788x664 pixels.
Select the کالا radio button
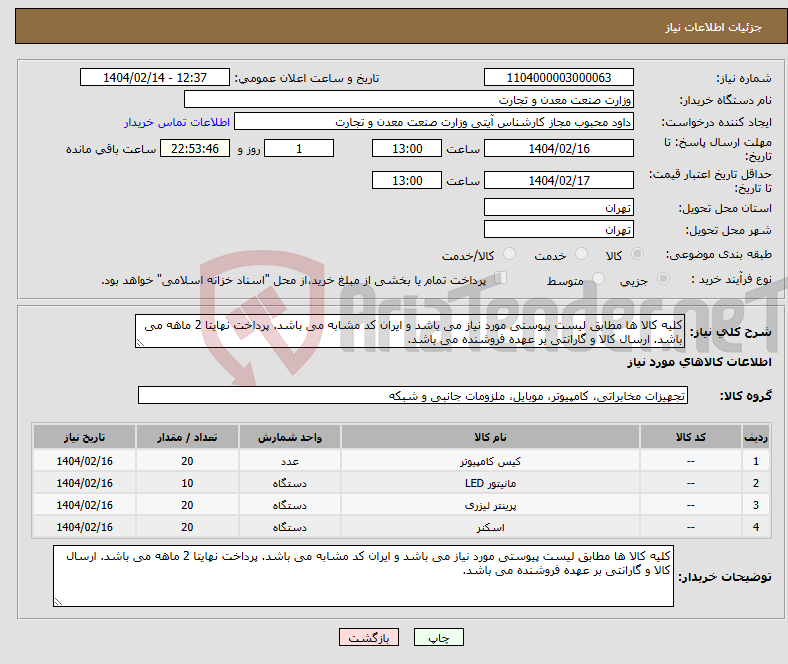tap(637, 254)
